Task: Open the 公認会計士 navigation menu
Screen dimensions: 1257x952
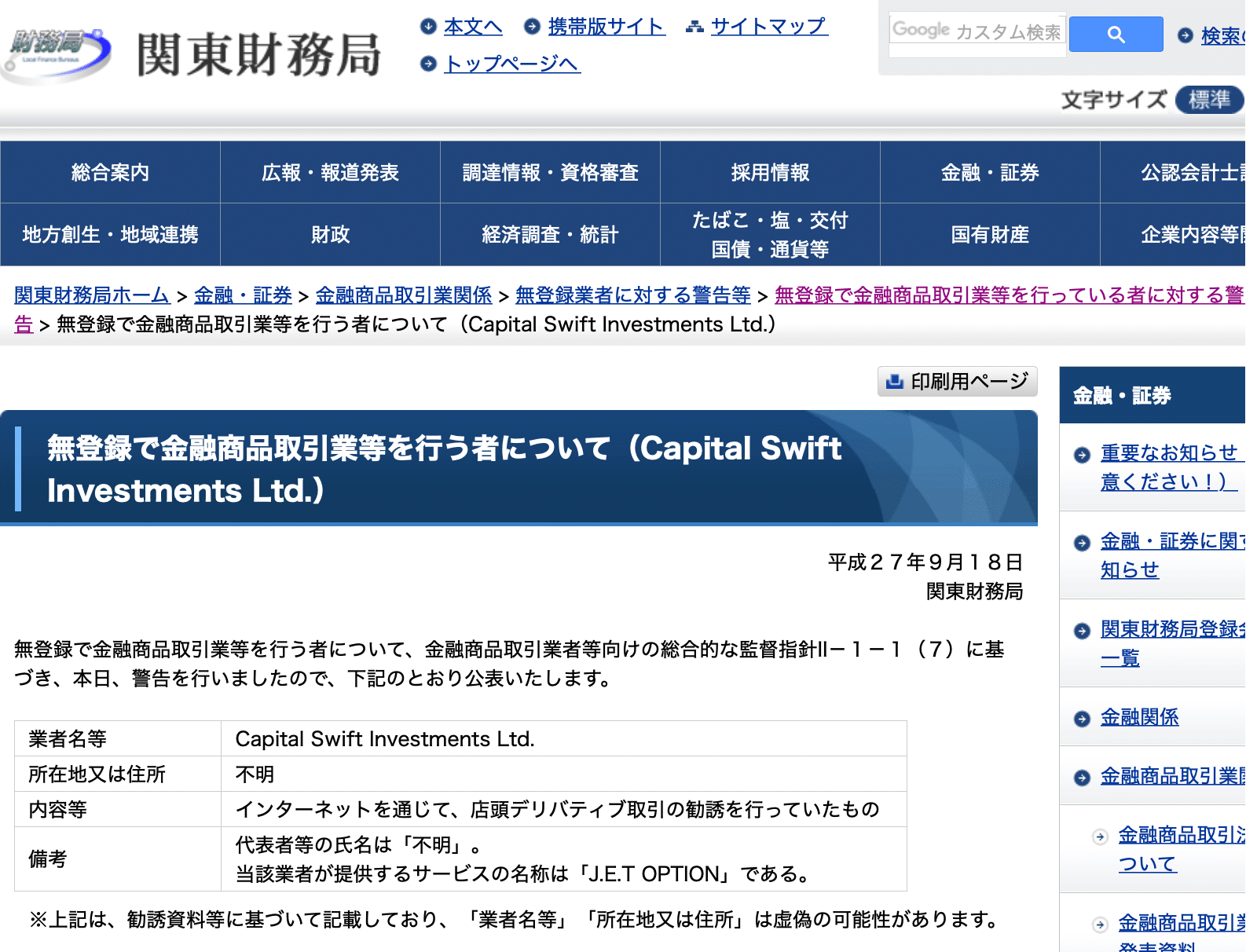Action: tap(1173, 172)
